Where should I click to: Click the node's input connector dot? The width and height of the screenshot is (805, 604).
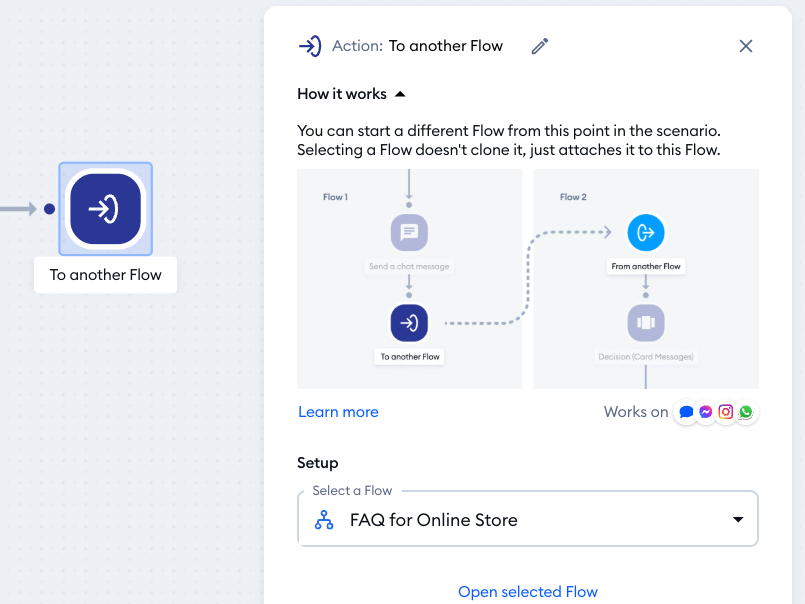click(x=49, y=209)
